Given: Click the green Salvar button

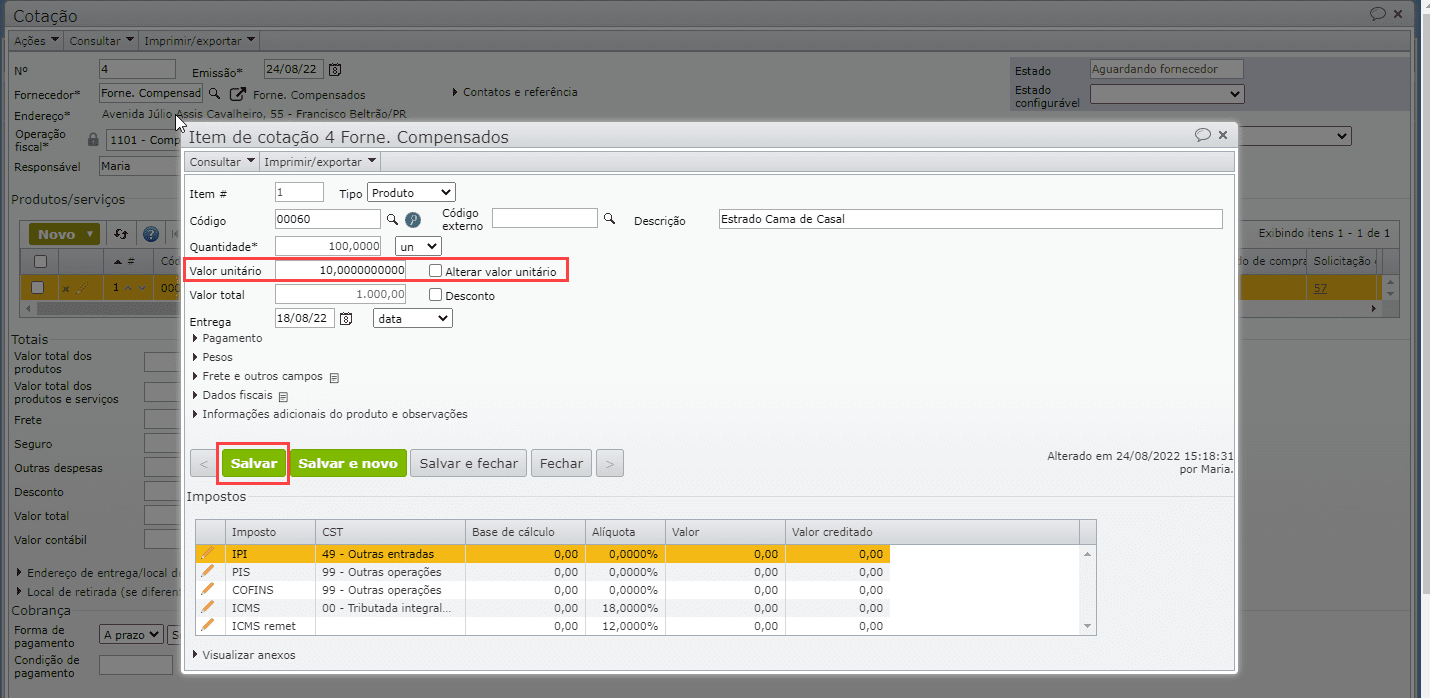Looking at the screenshot, I should pos(254,463).
